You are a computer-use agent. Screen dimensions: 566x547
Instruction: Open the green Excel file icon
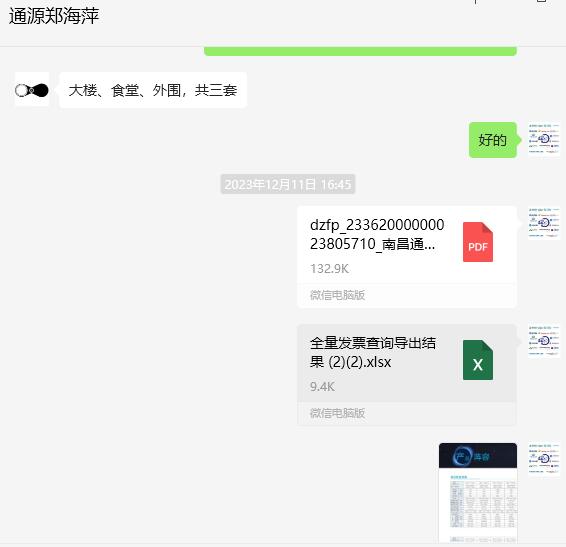[478, 360]
